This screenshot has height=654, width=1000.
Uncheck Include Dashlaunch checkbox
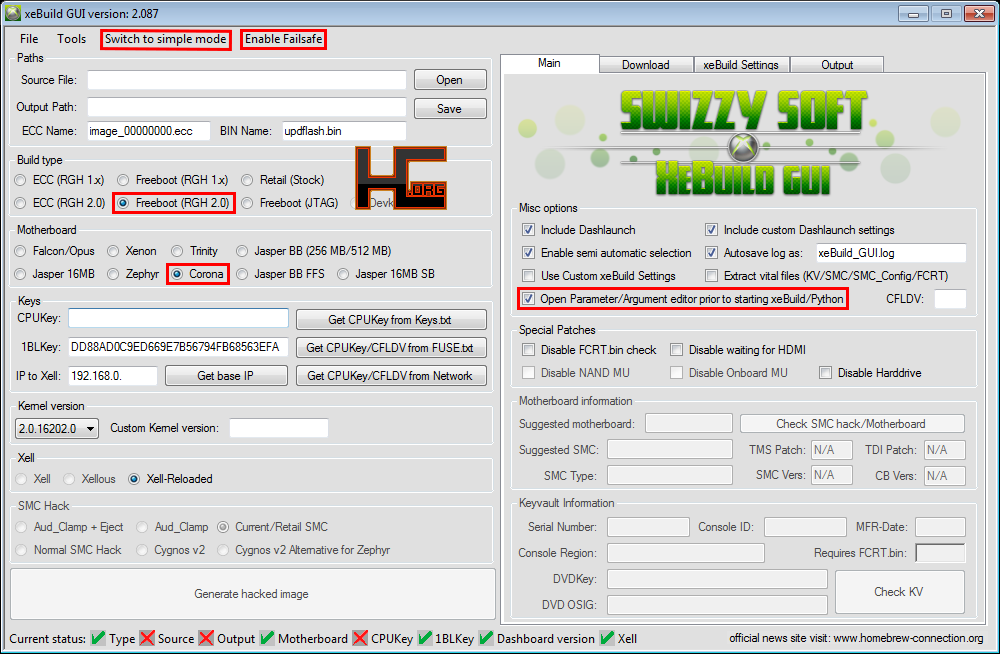point(528,230)
